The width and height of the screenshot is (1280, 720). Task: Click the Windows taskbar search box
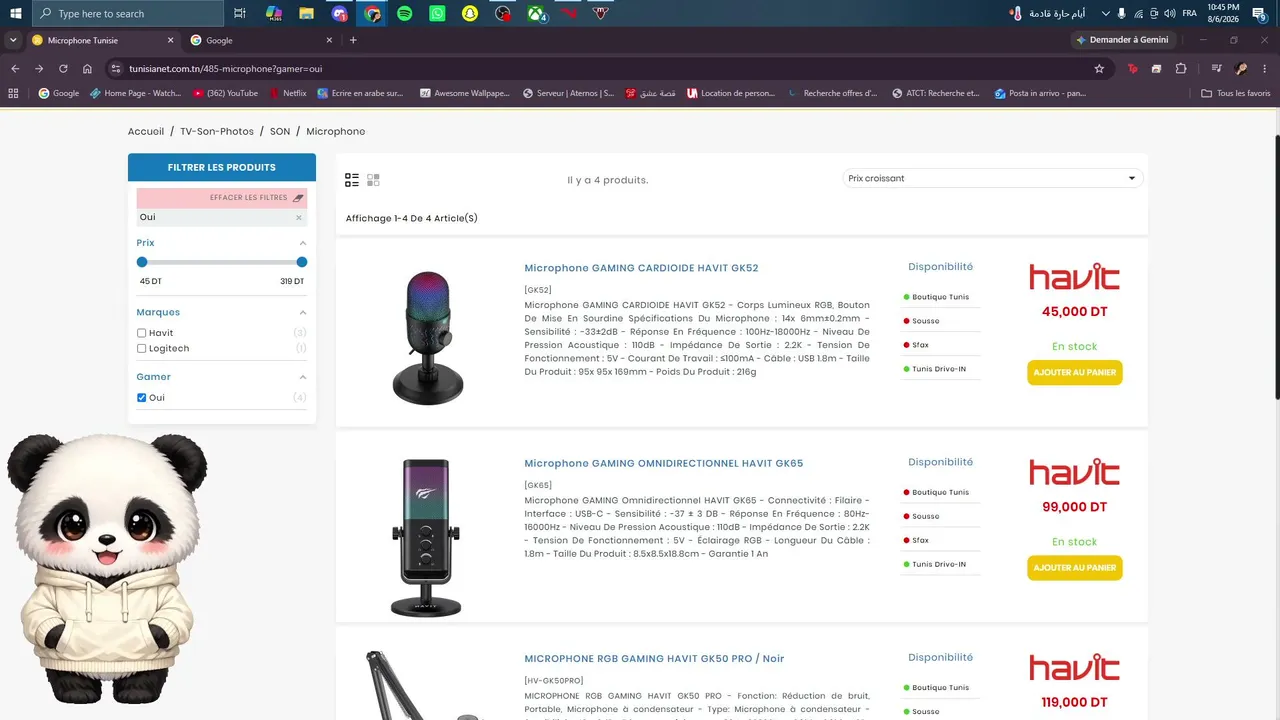pos(128,14)
